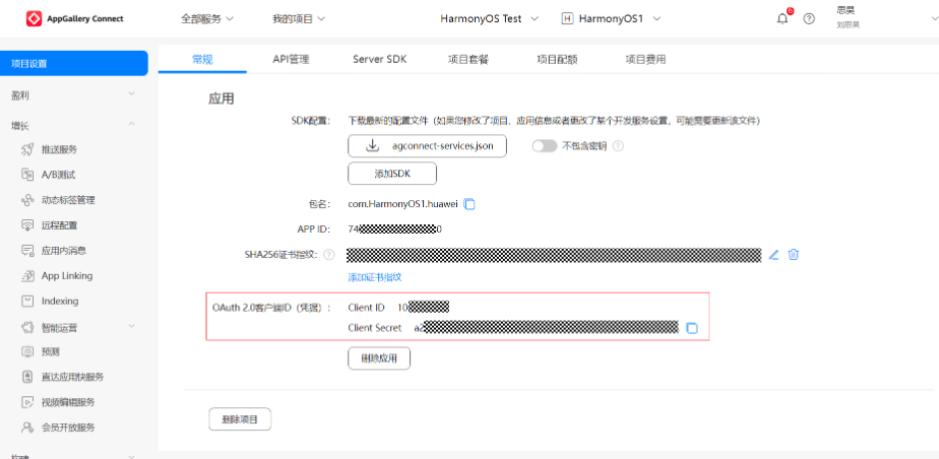Screen dimensions: 939x459
Task: Switch to the Server SDK tab
Action: pyautogui.click(x=380, y=59)
